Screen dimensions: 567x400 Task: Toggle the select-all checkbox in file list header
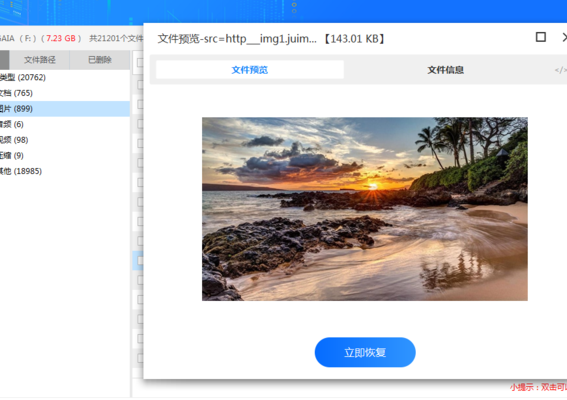140,63
